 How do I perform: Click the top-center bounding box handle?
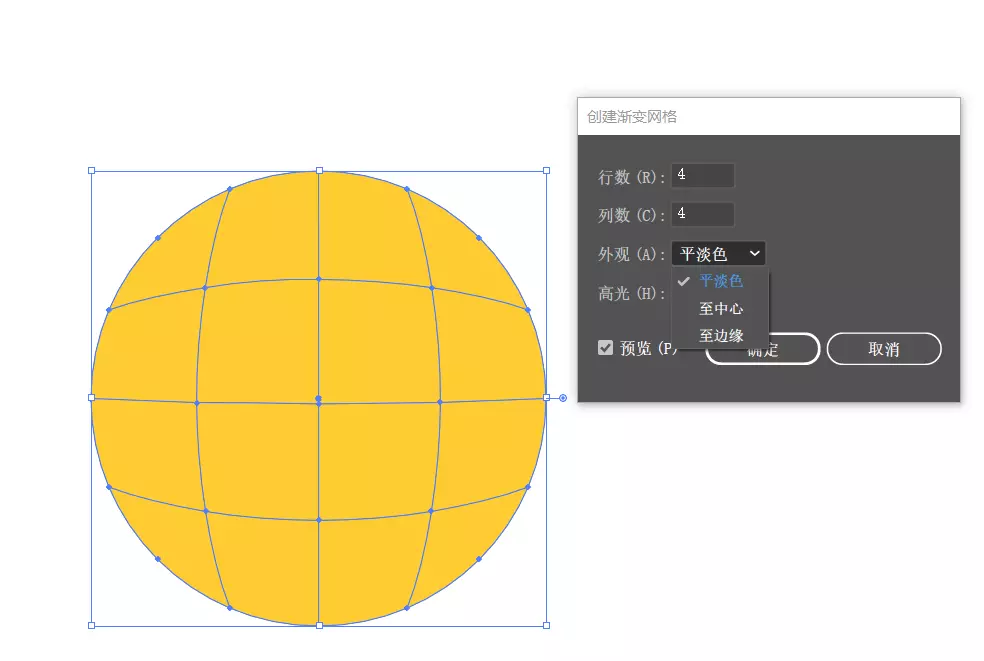click(x=319, y=171)
